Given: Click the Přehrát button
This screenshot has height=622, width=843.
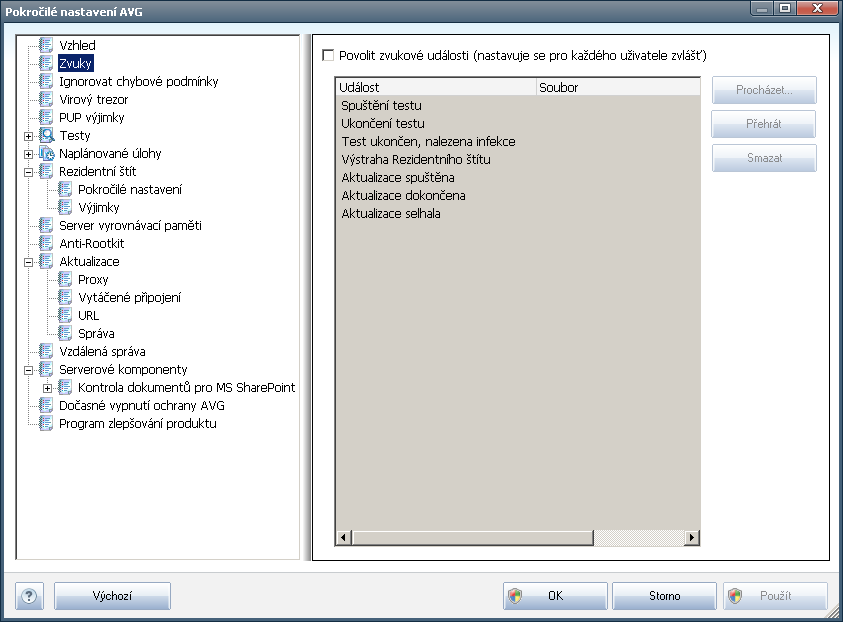Looking at the screenshot, I should pos(763,124).
